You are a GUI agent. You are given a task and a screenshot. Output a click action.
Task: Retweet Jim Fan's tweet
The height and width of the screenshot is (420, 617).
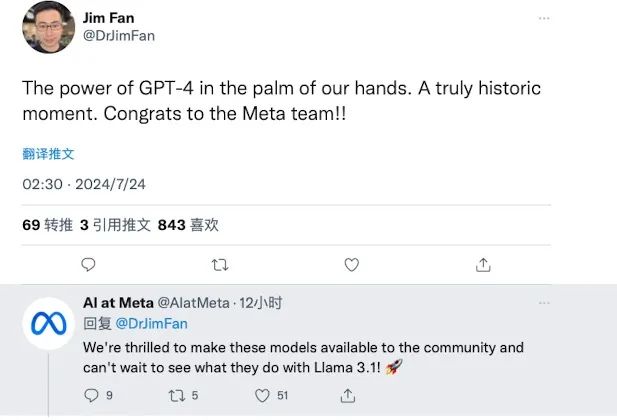[x=221, y=265]
